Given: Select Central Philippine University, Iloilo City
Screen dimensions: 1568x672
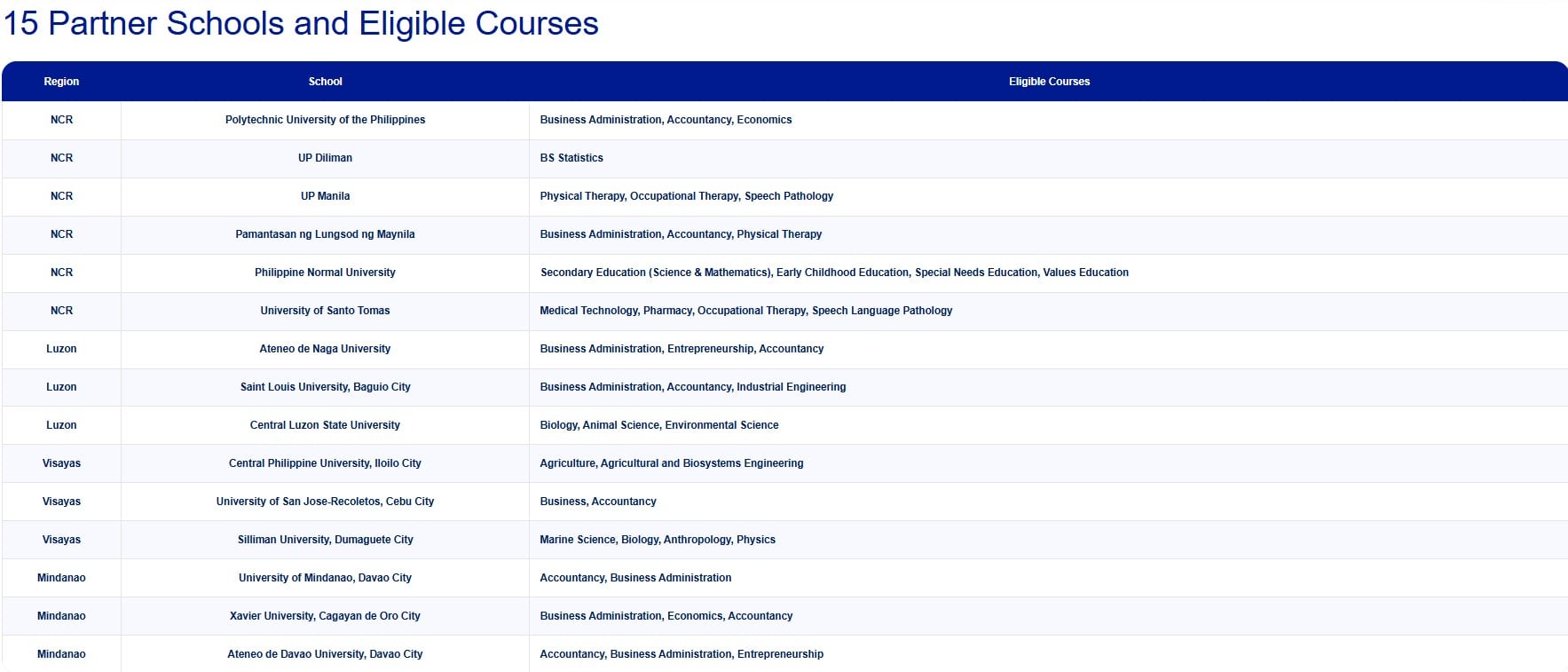Looking at the screenshot, I should tap(325, 463).
